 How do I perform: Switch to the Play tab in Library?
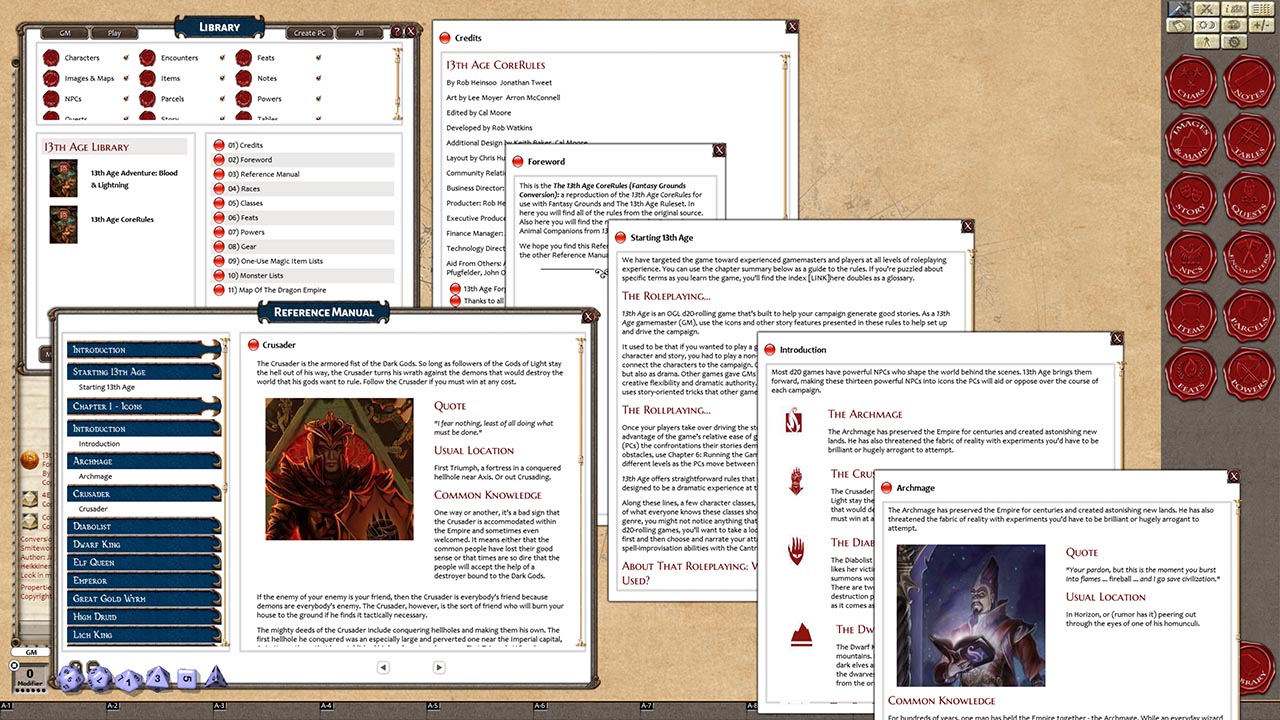coord(114,33)
